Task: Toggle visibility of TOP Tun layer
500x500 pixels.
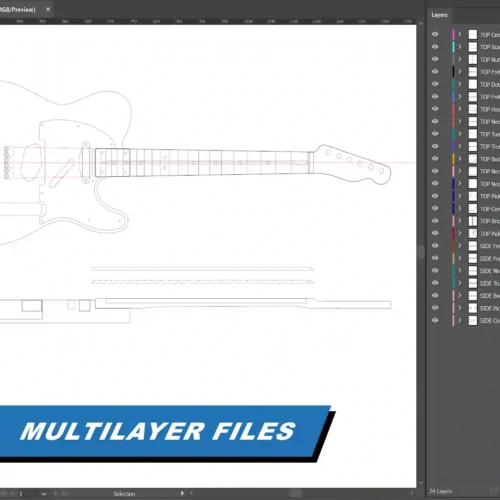Action: (435, 134)
